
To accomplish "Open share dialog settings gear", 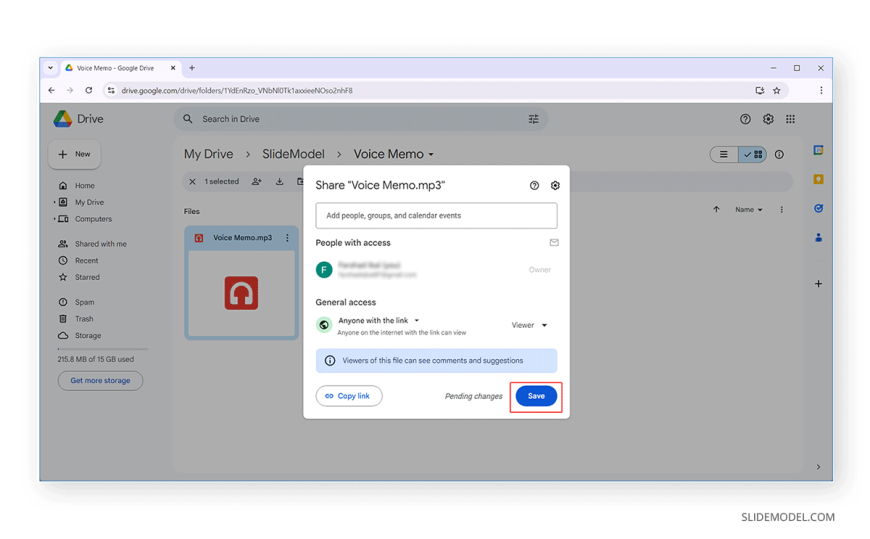I will (x=555, y=185).
